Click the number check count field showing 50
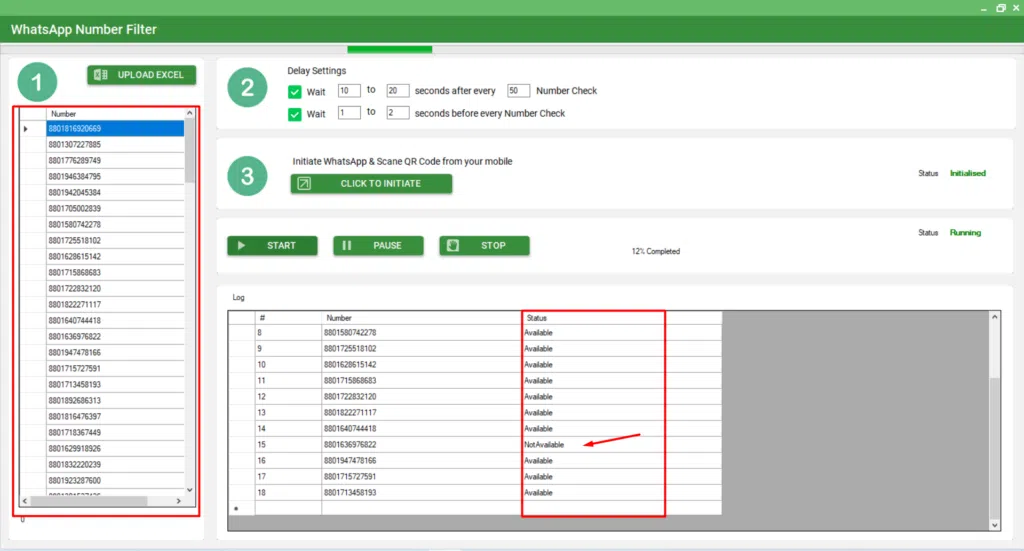Viewport: 1024px width, 551px height. (519, 91)
